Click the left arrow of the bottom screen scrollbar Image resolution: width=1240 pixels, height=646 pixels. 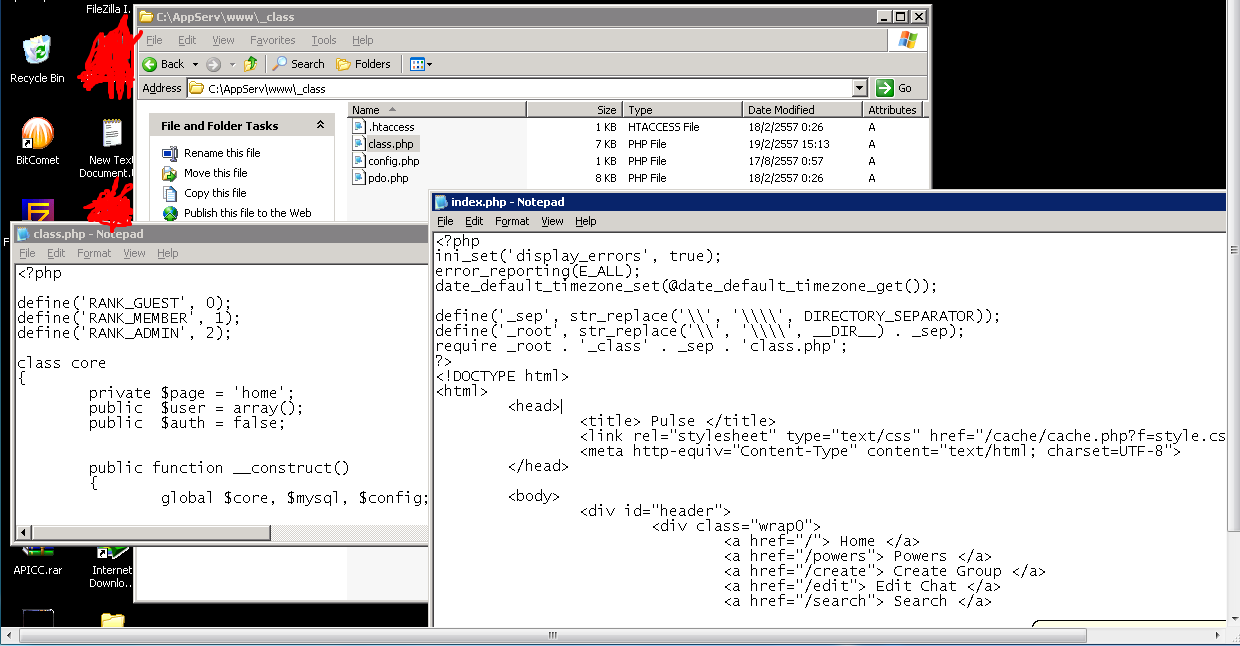pyautogui.click(x=9, y=636)
